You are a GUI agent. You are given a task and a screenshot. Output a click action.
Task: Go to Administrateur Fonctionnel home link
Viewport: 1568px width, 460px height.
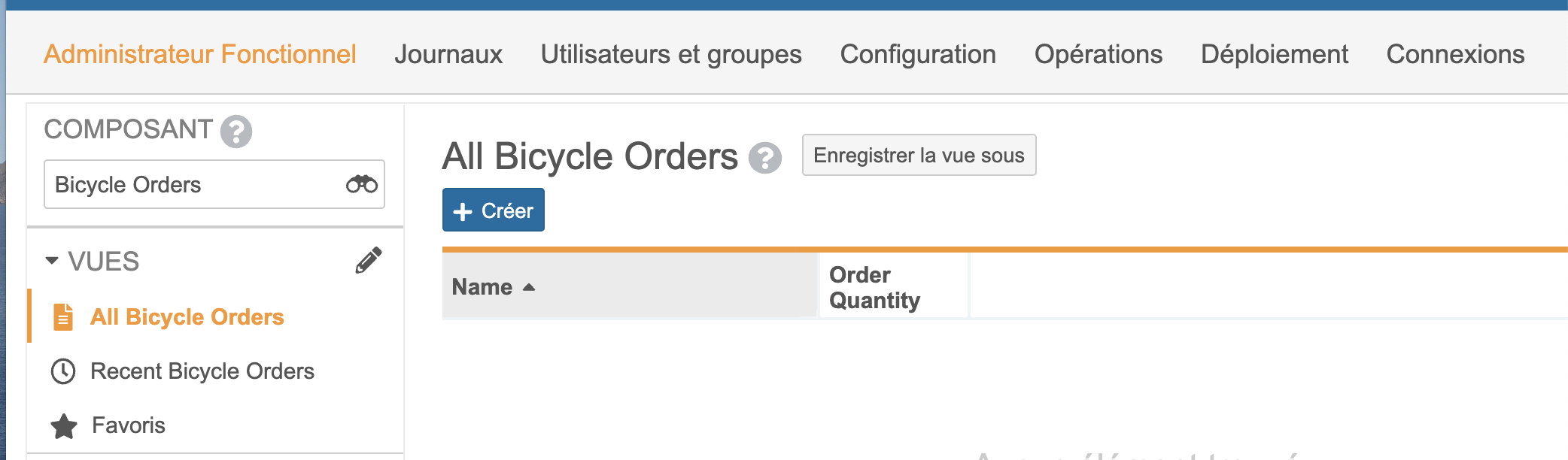pyautogui.click(x=200, y=54)
